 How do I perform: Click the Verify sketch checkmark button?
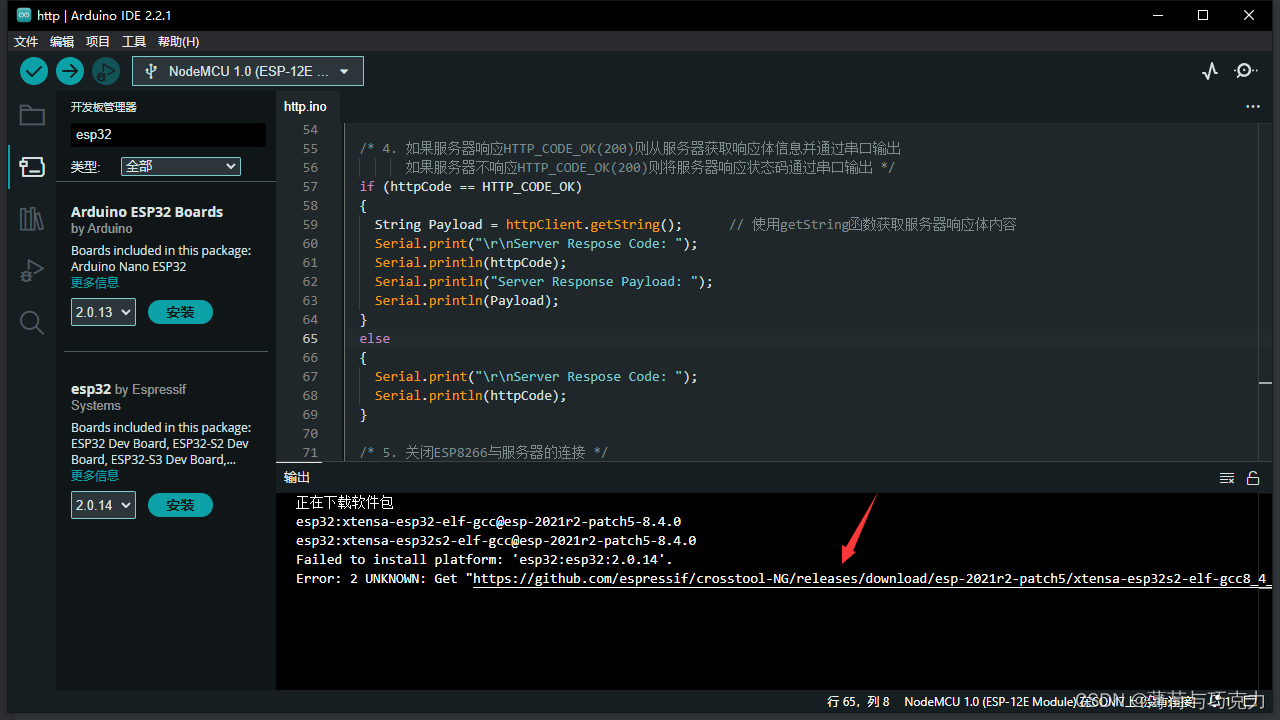pos(34,71)
